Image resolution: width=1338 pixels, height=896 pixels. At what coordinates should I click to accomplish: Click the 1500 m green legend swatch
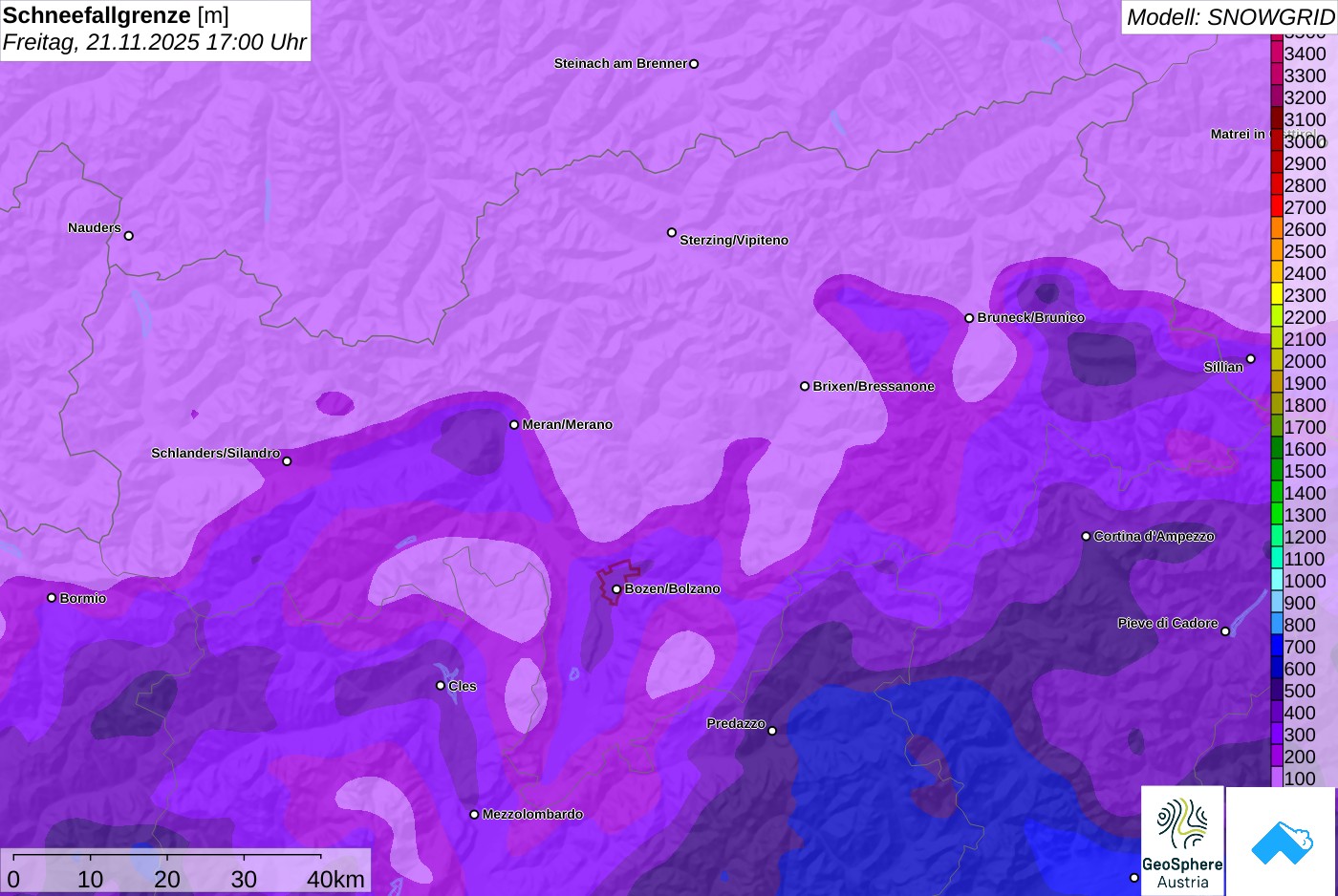coord(1276,470)
